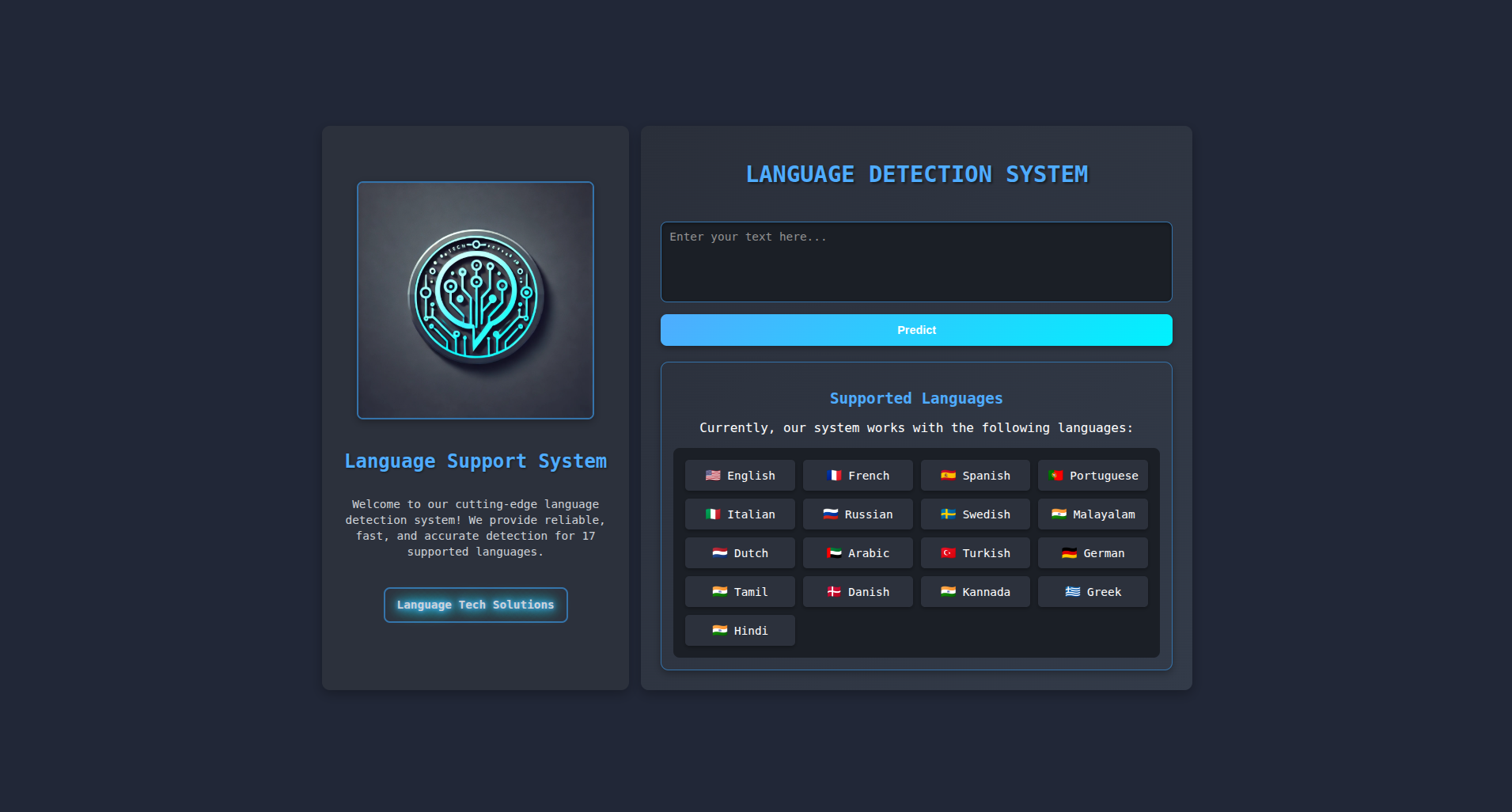The height and width of the screenshot is (812, 1512).
Task: Select the French flag icon
Action: (835, 475)
